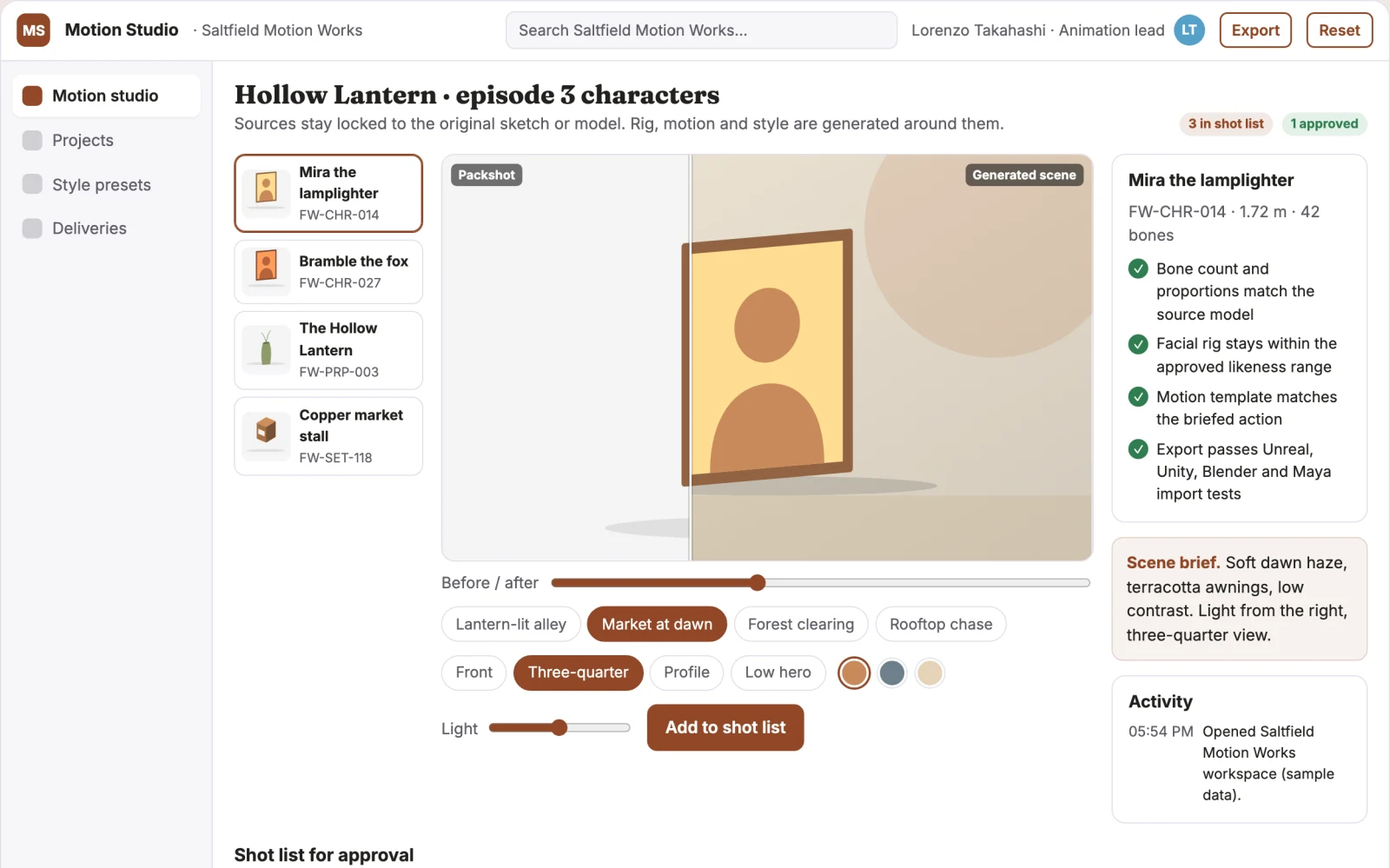Click the 1 approved badge
This screenshot has height=868, width=1390.
coord(1324,124)
